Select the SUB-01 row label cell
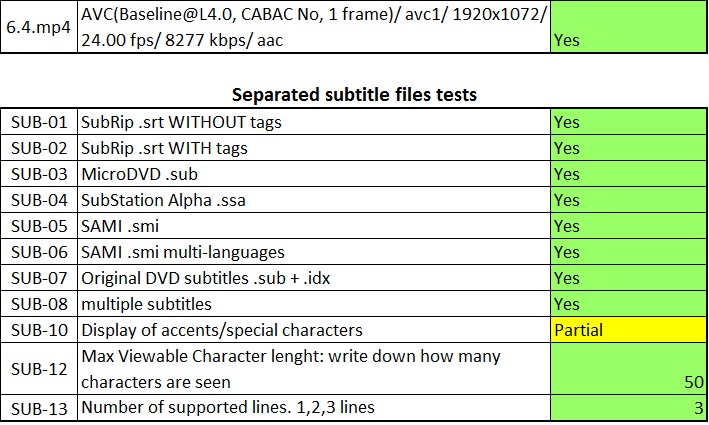The width and height of the screenshot is (709, 425). (x=39, y=122)
